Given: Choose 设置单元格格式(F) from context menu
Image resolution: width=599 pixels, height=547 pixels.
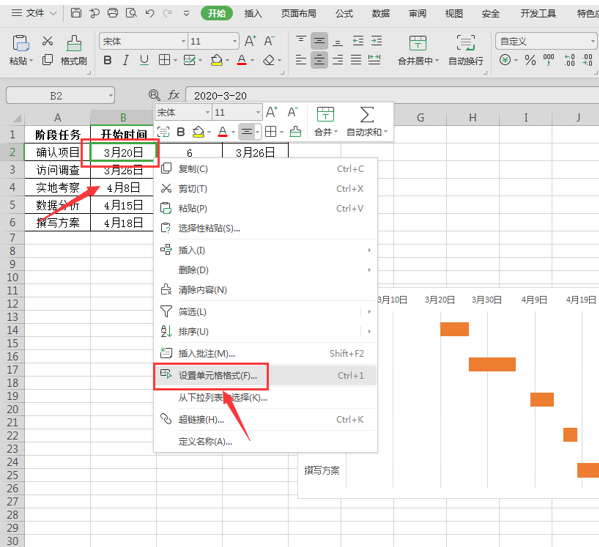Looking at the screenshot, I should pyautogui.click(x=265, y=375).
